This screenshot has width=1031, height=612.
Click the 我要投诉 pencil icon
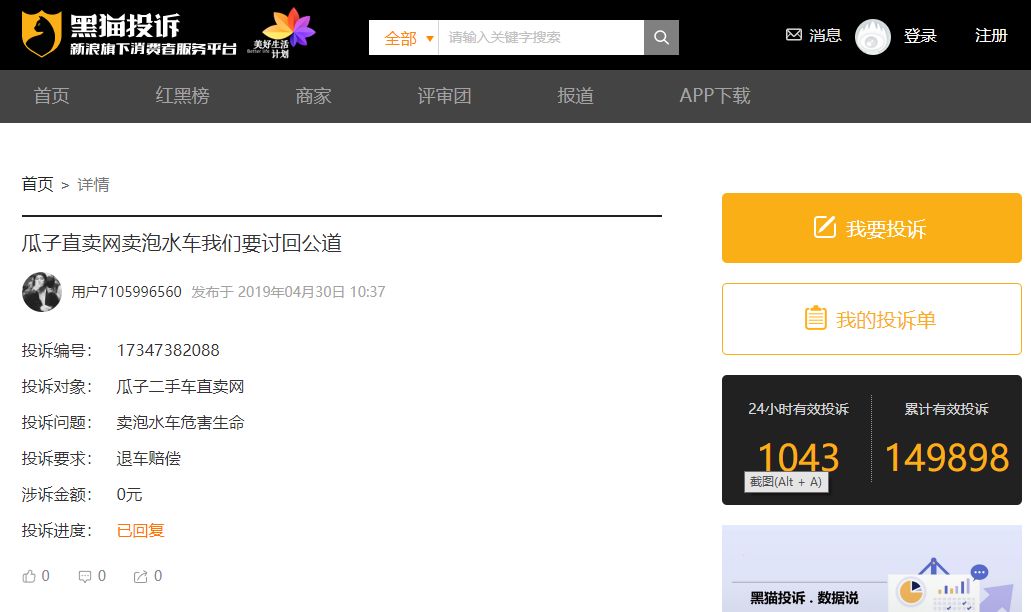tap(825, 227)
